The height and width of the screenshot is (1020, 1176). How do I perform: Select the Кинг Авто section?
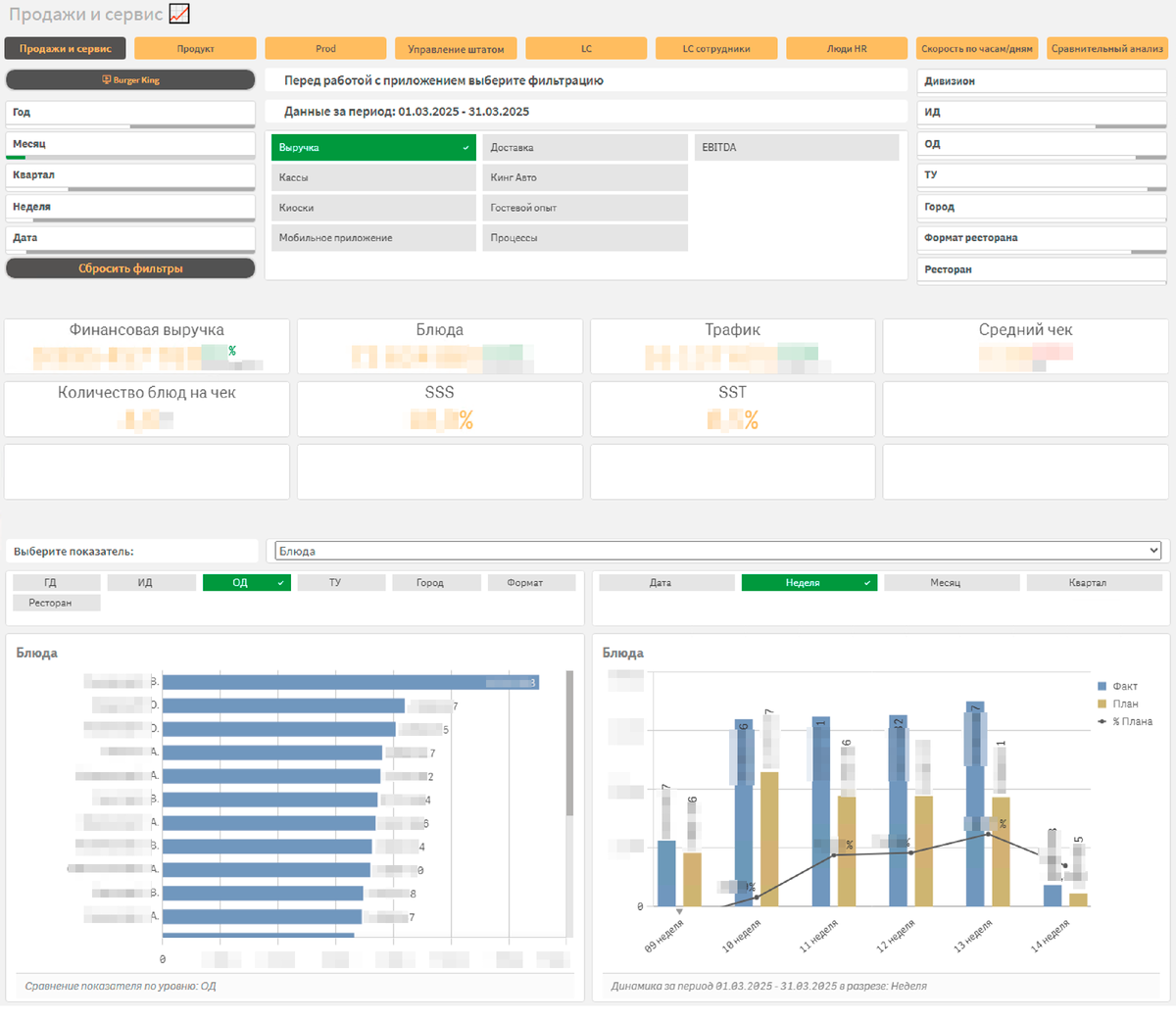[x=585, y=177]
